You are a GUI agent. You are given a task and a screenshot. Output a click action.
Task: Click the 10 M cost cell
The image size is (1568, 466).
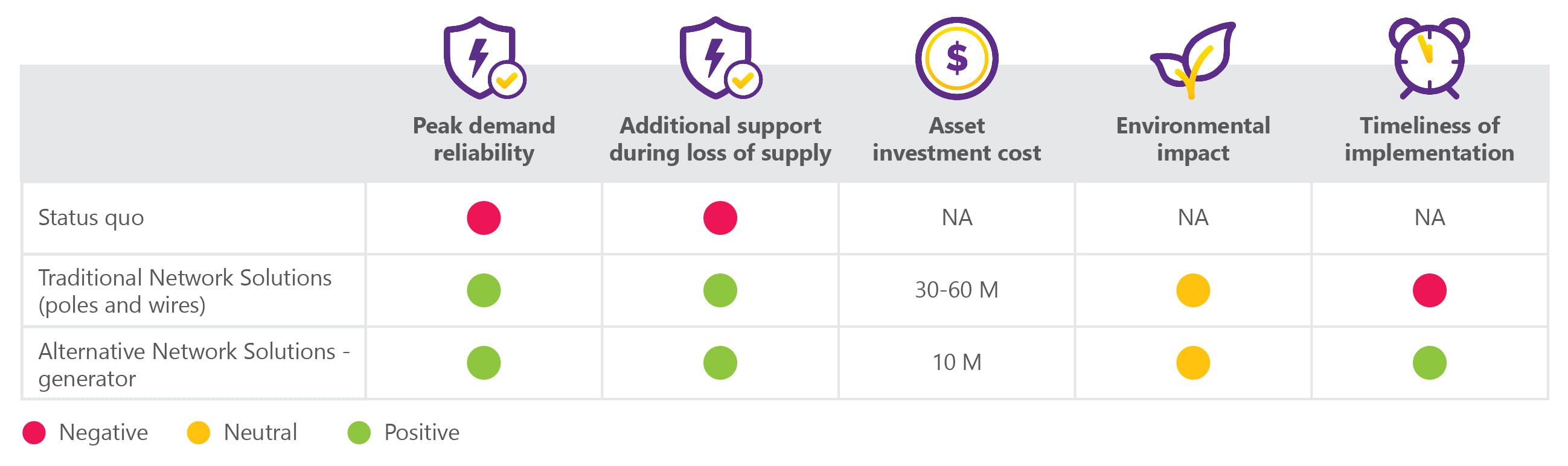point(956,363)
